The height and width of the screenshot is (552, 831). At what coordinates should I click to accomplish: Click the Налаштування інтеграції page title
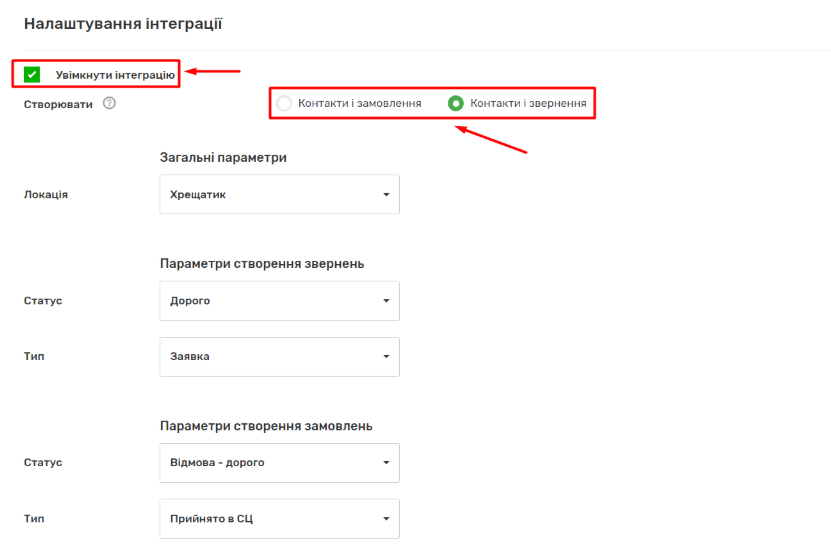pos(122,23)
